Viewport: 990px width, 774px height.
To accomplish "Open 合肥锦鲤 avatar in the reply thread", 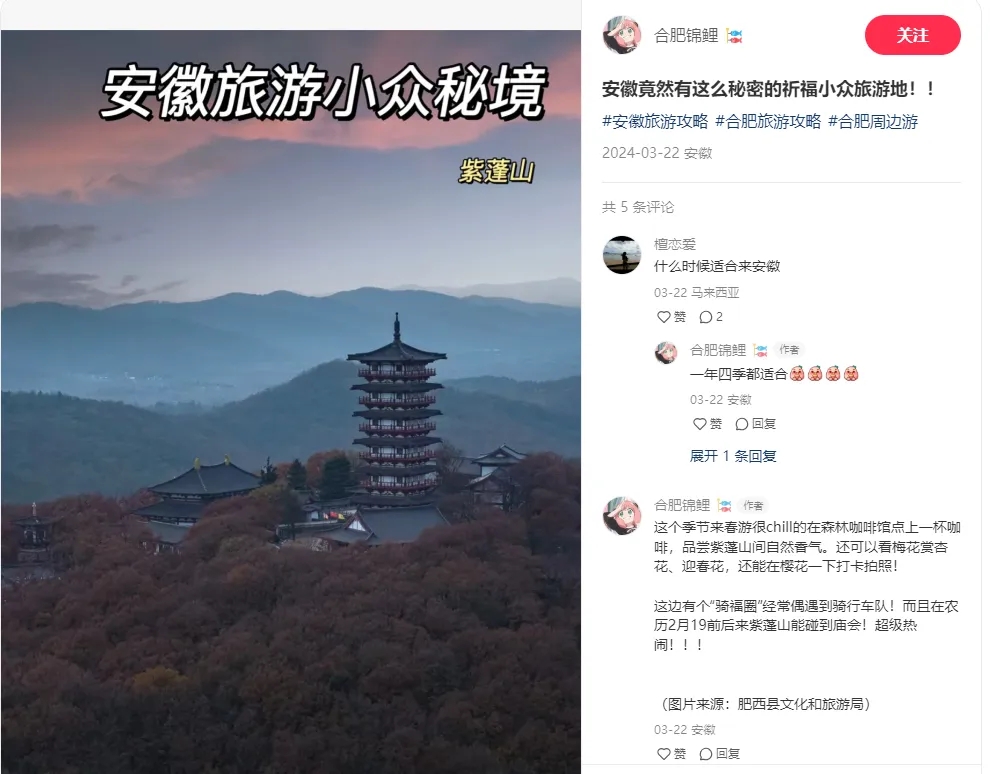I will click(x=666, y=353).
